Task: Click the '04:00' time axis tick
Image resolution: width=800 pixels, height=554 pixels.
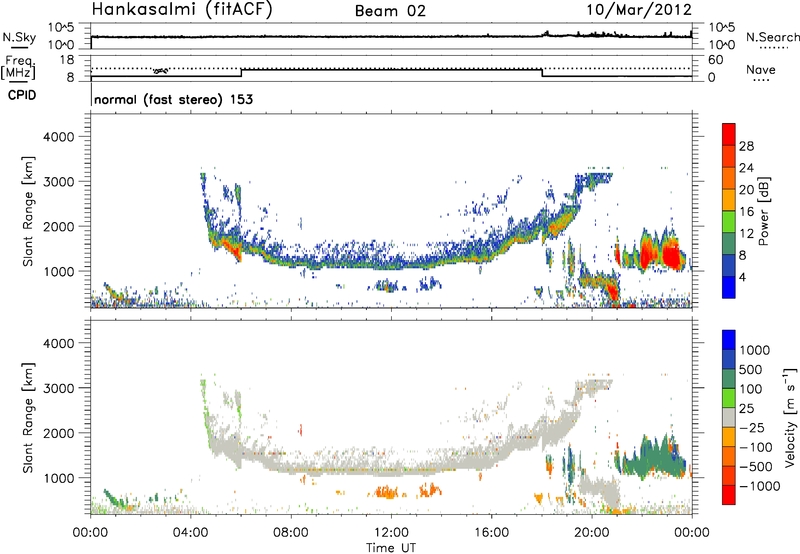Action: coord(191,533)
